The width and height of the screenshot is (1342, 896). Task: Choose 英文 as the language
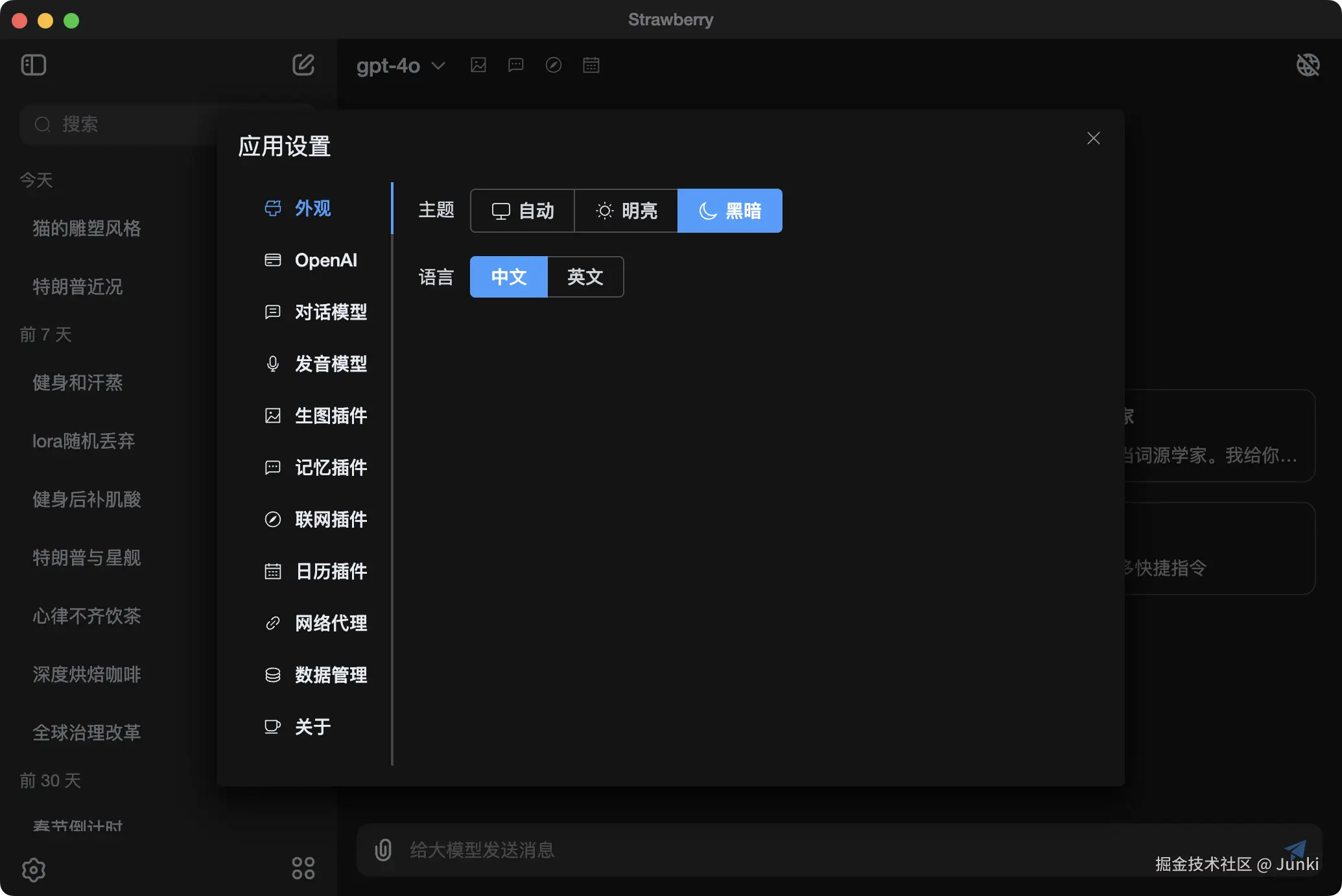pos(585,277)
